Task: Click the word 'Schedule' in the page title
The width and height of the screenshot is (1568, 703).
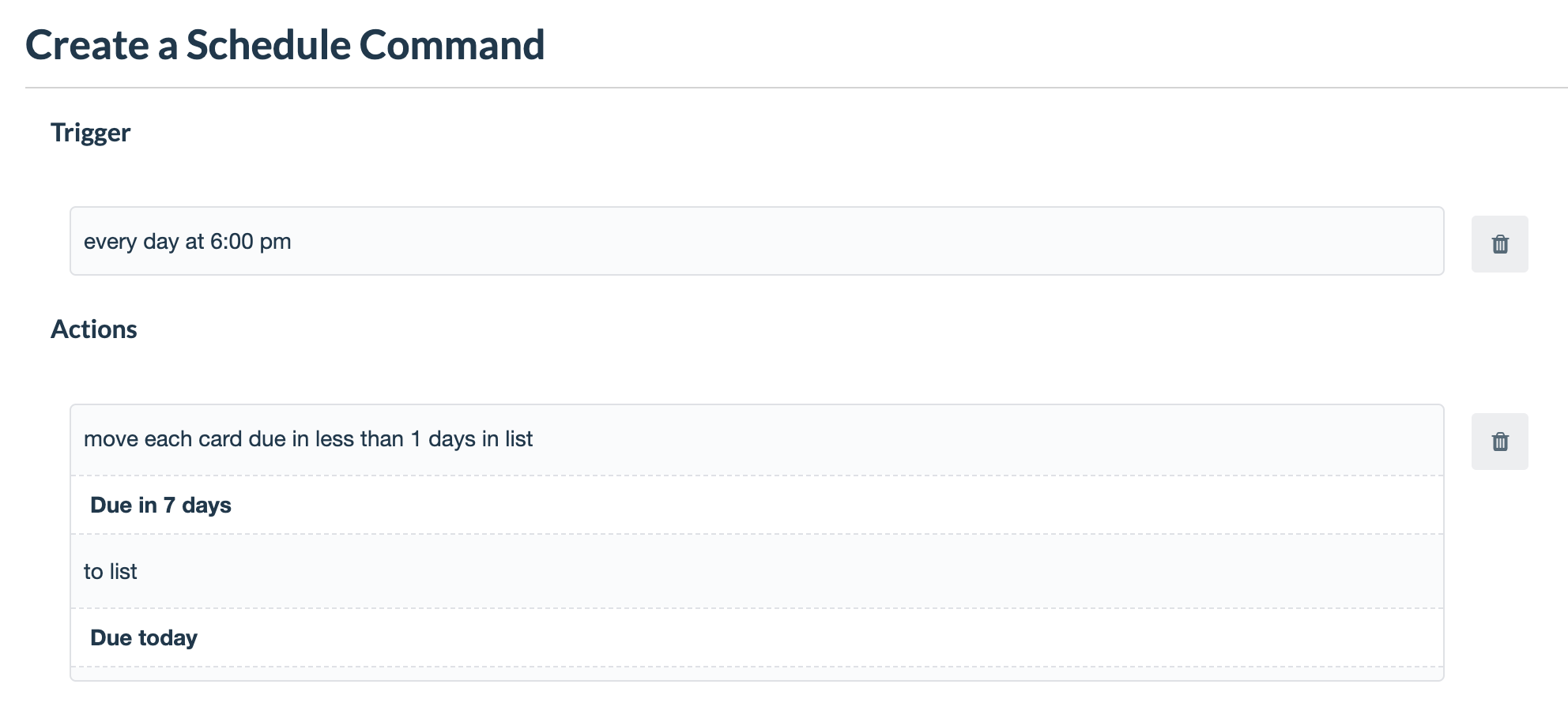Action: (x=269, y=45)
